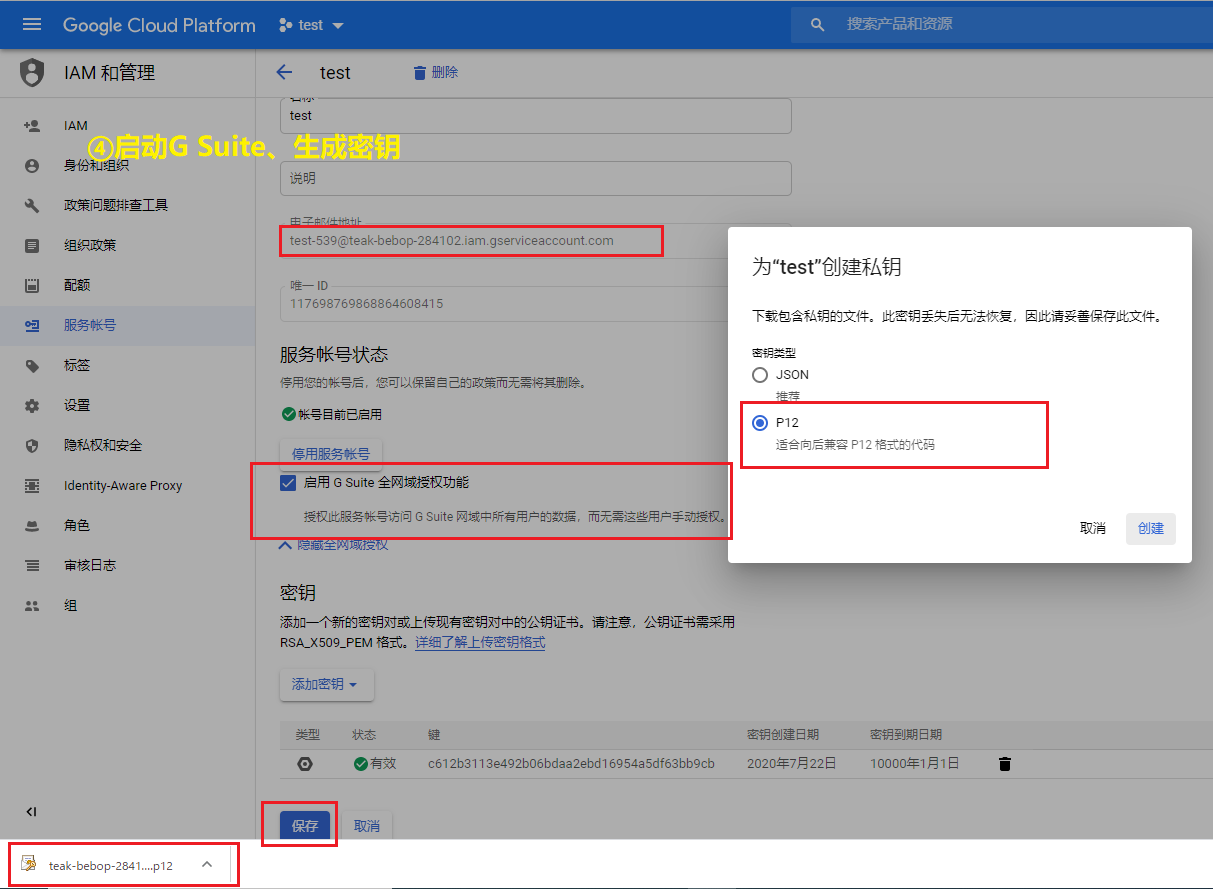Uncheck 启用 G Suite 全网域授权功能
The width and height of the screenshot is (1213, 889).
click(288, 482)
